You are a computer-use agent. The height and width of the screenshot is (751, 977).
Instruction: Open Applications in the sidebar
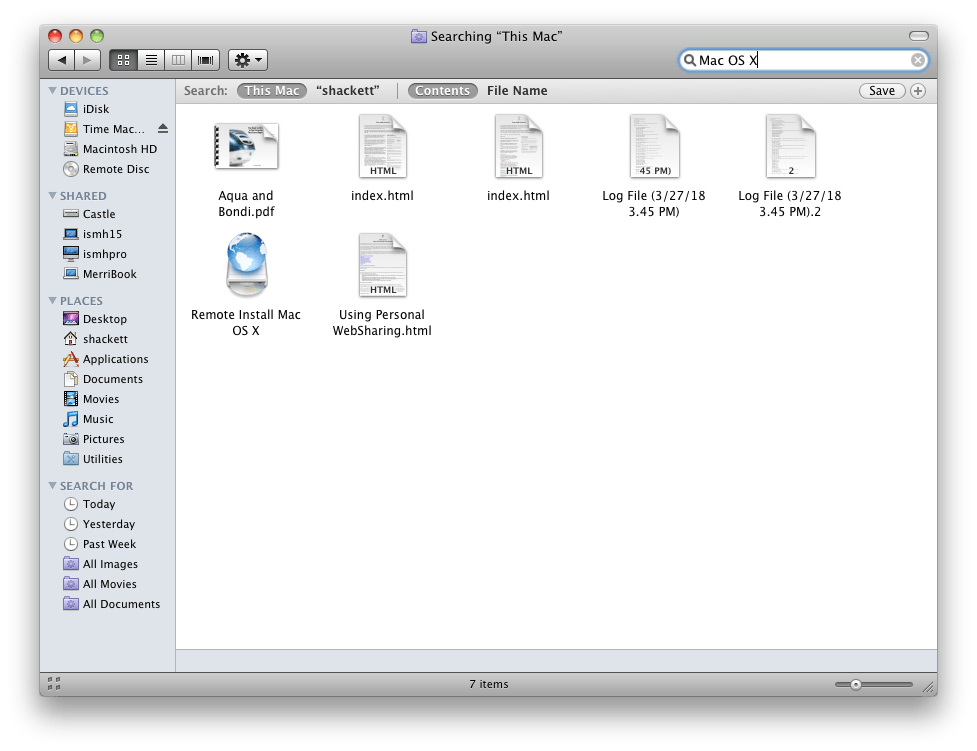(x=107, y=359)
